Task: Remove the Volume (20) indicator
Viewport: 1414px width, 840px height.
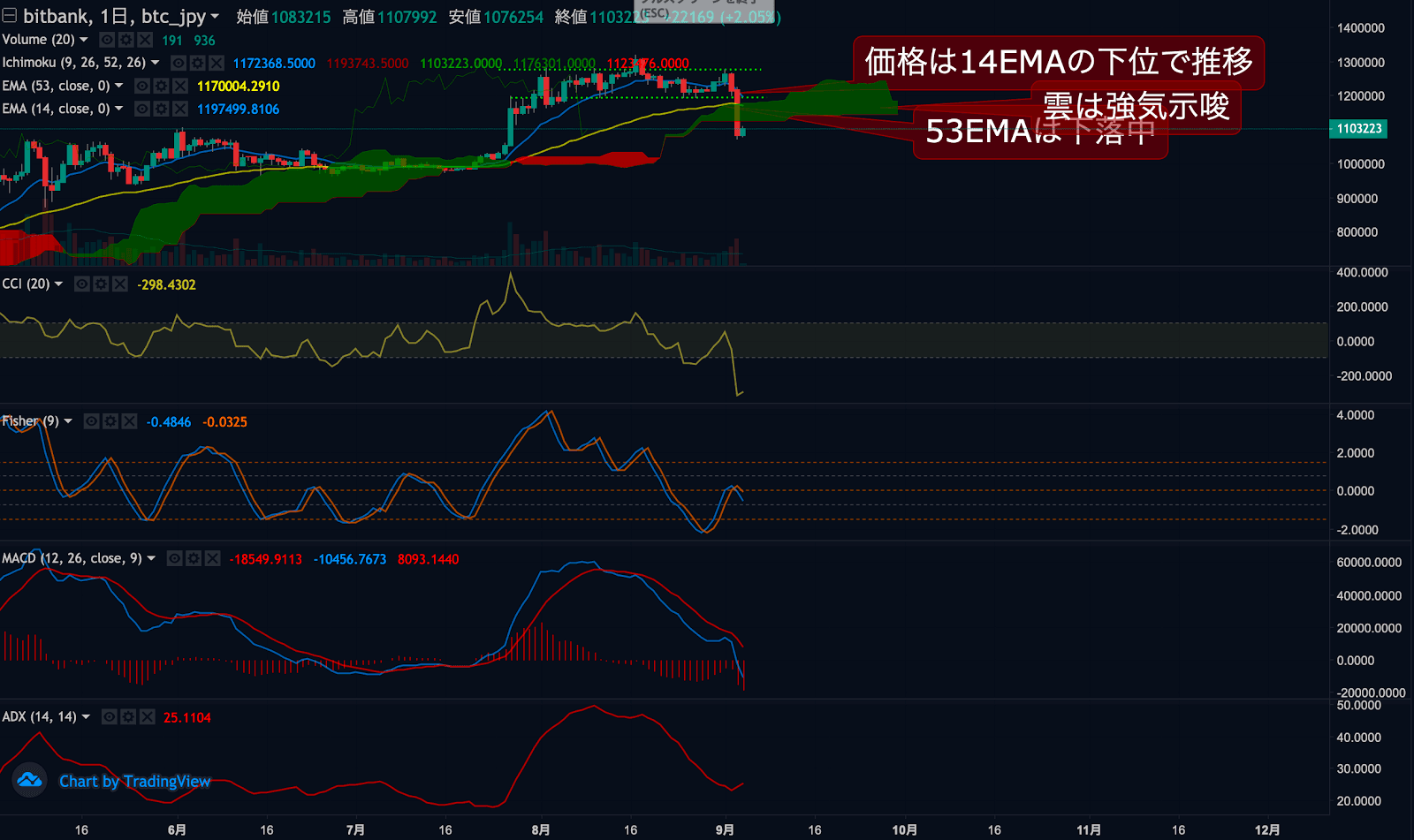Action: coord(145,40)
